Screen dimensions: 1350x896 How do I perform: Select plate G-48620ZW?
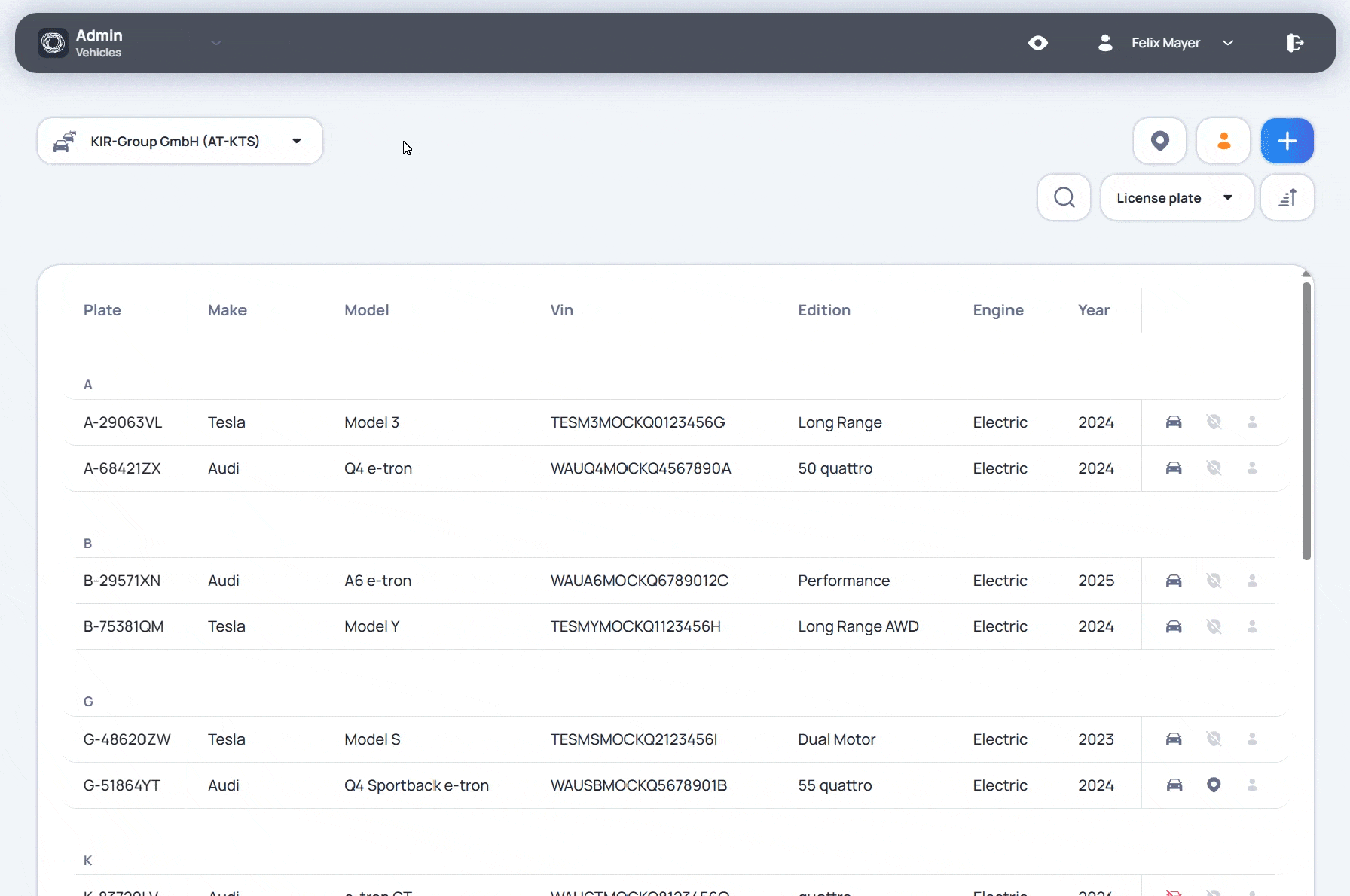(127, 739)
